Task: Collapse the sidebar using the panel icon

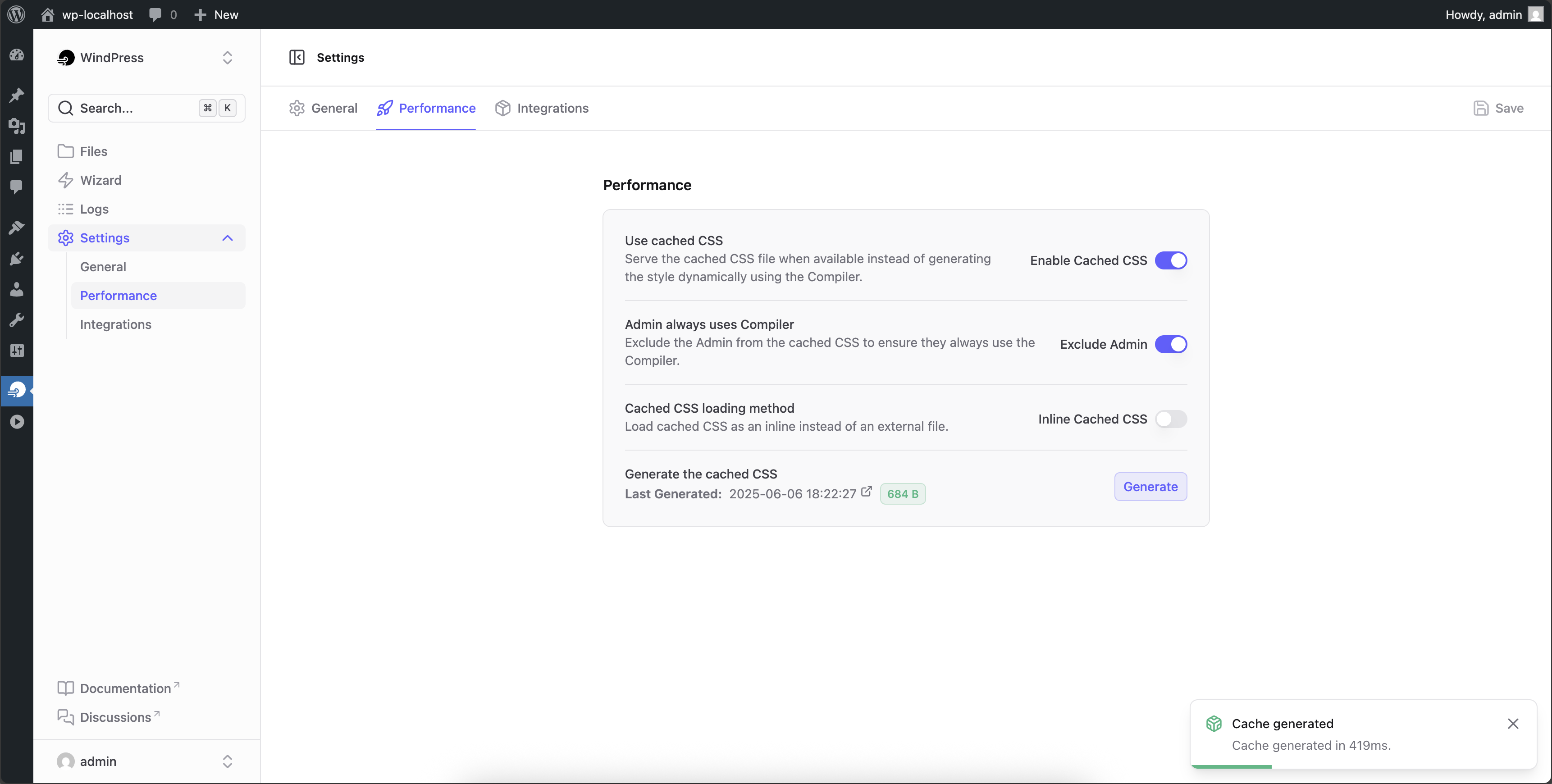Action: click(x=297, y=57)
